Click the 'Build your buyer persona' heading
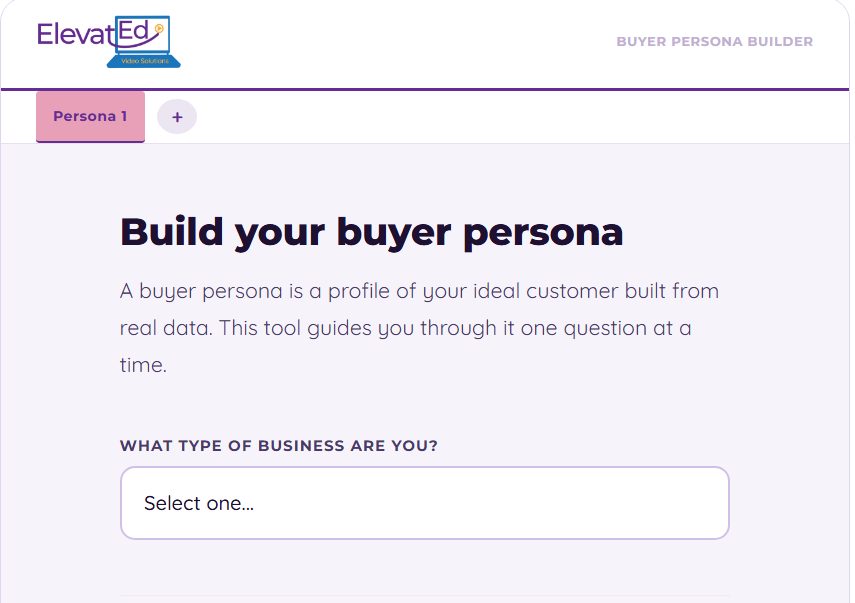This screenshot has width=855, height=603. (371, 232)
